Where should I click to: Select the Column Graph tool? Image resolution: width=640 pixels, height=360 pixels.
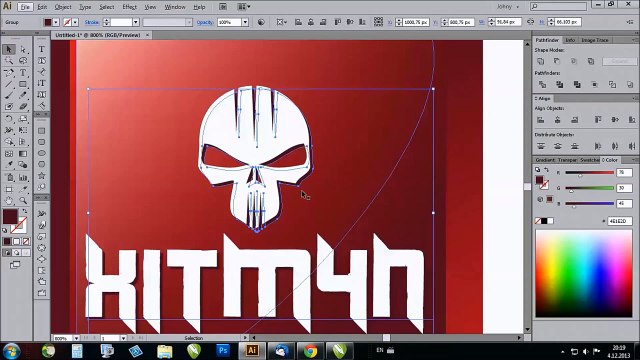pos(23,178)
